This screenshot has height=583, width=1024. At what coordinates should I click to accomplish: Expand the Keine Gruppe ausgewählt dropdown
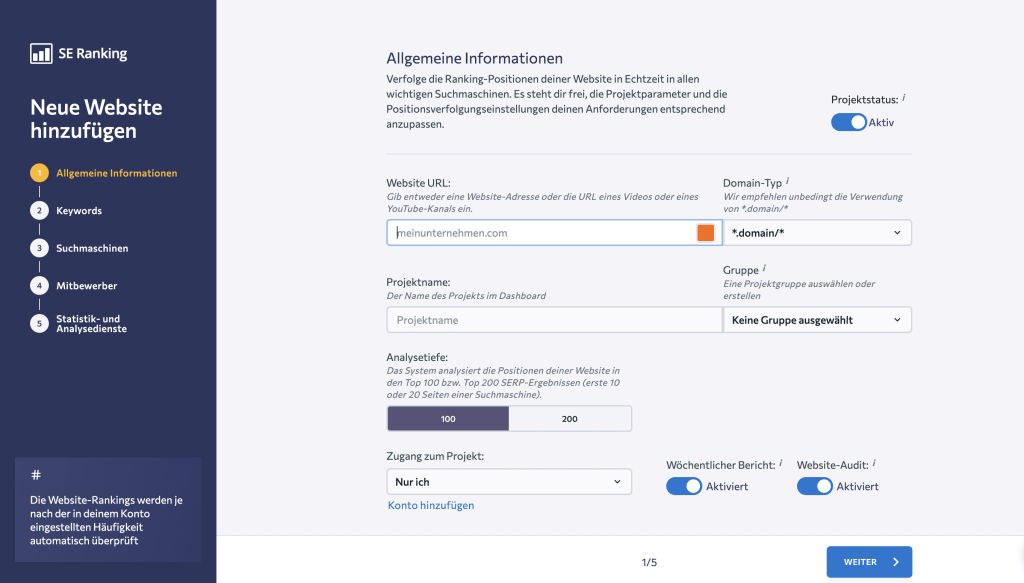(817, 320)
